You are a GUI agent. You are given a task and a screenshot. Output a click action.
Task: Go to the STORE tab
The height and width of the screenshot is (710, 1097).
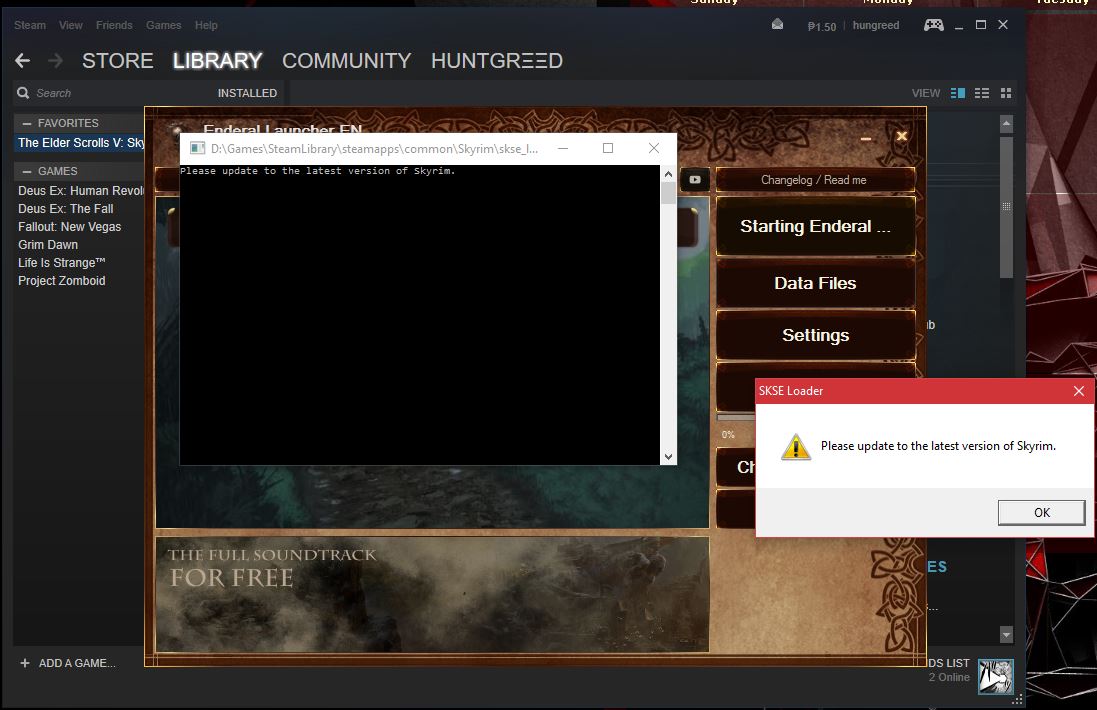pos(117,61)
